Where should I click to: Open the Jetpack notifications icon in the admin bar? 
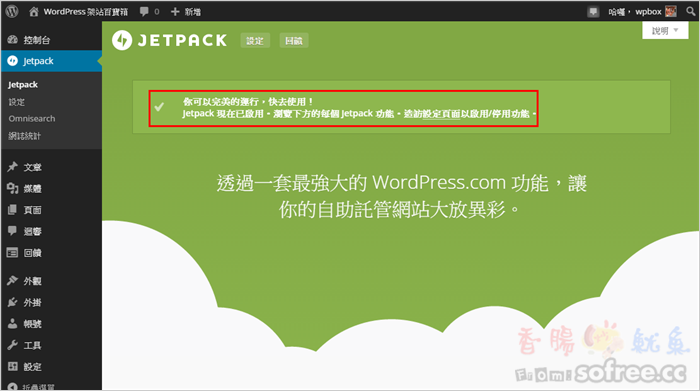tap(593, 12)
